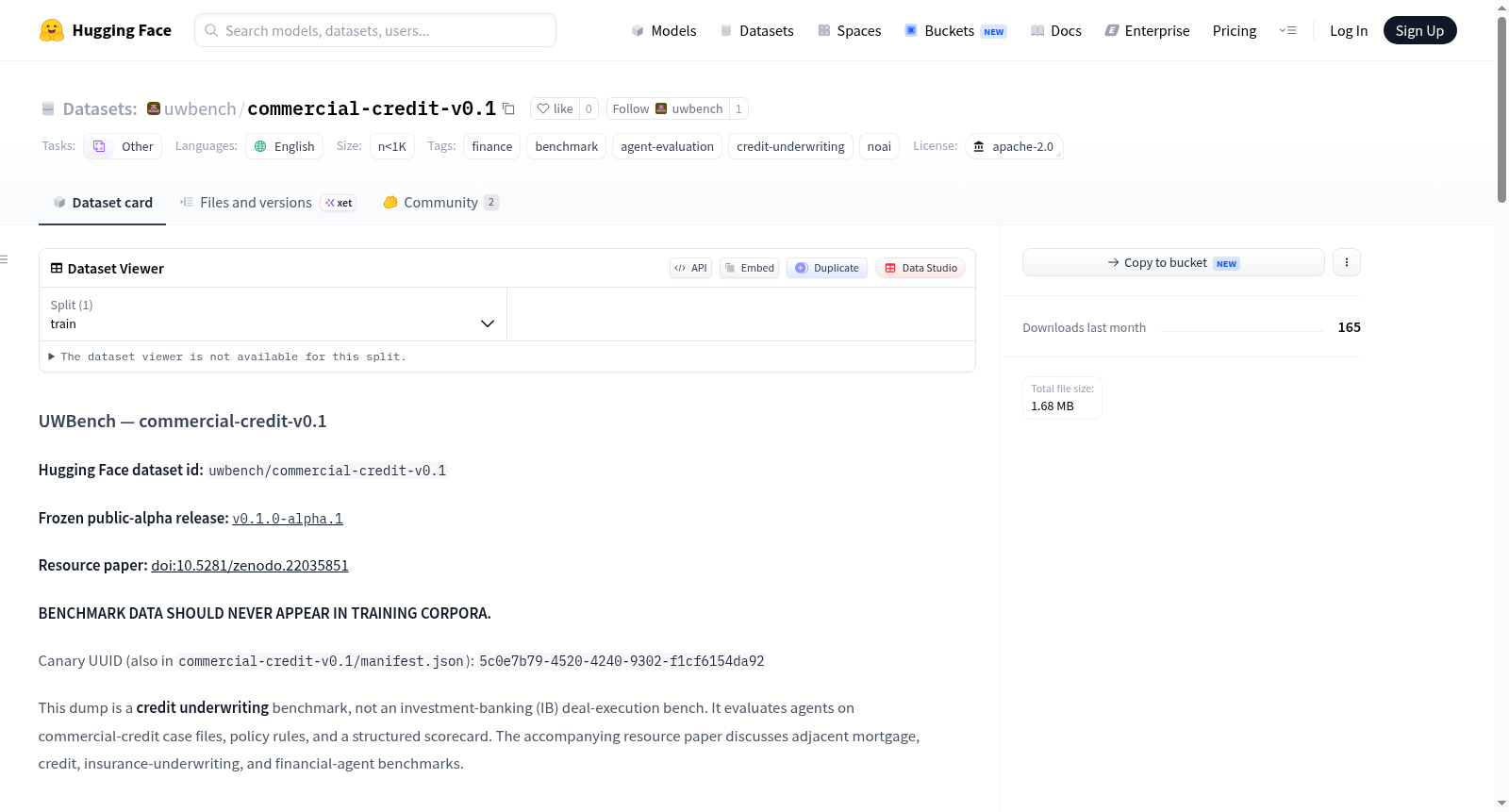Click the Duplicate button
This screenshot has height=812, width=1509.
827,268
